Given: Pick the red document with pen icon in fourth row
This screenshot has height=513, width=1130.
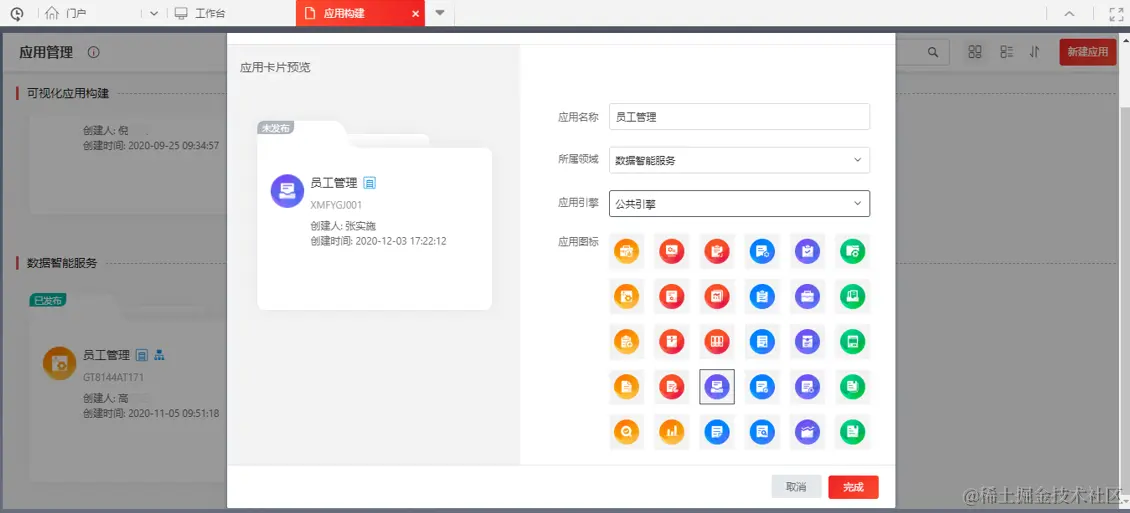Looking at the screenshot, I should click(x=672, y=387).
